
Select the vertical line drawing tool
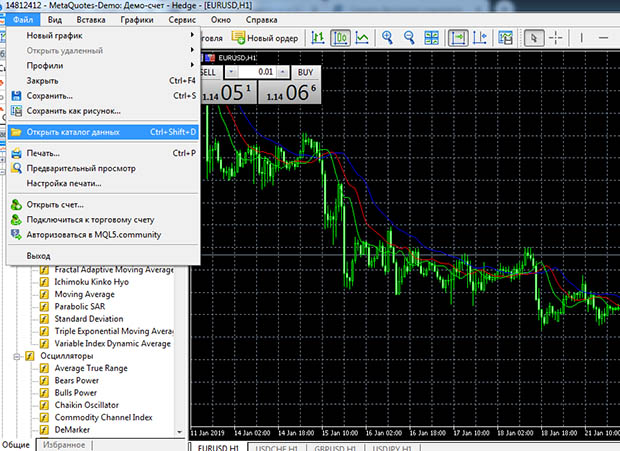pos(581,38)
